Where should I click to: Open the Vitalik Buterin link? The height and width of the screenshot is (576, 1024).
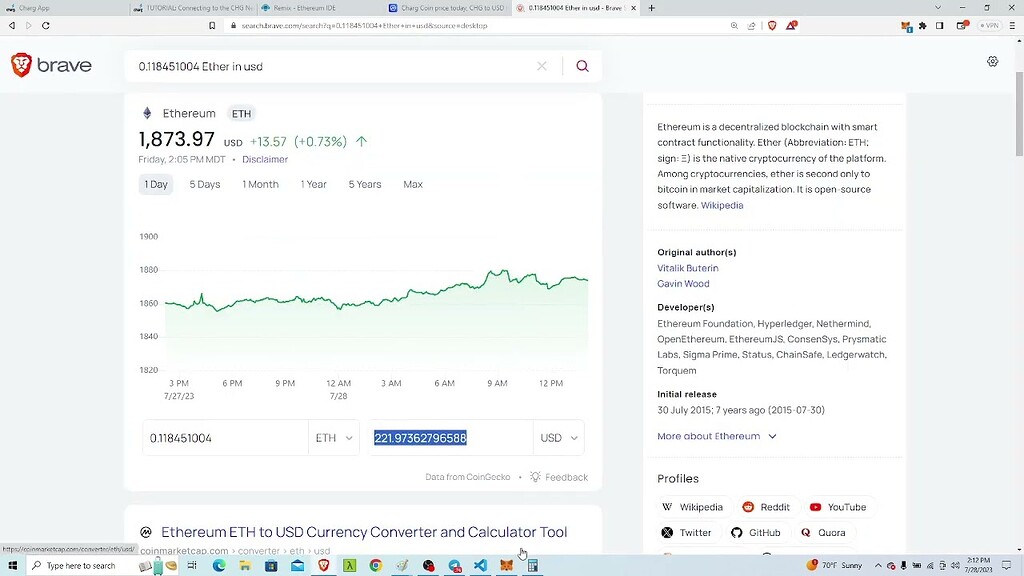click(x=687, y=268)
